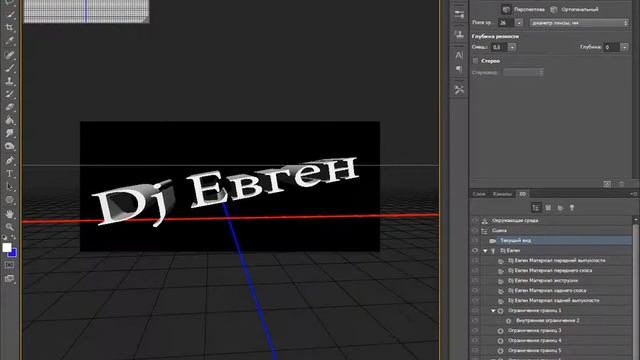640x360 pixels.
Task: Select Перспектива camera view
Action: [524, 9]
